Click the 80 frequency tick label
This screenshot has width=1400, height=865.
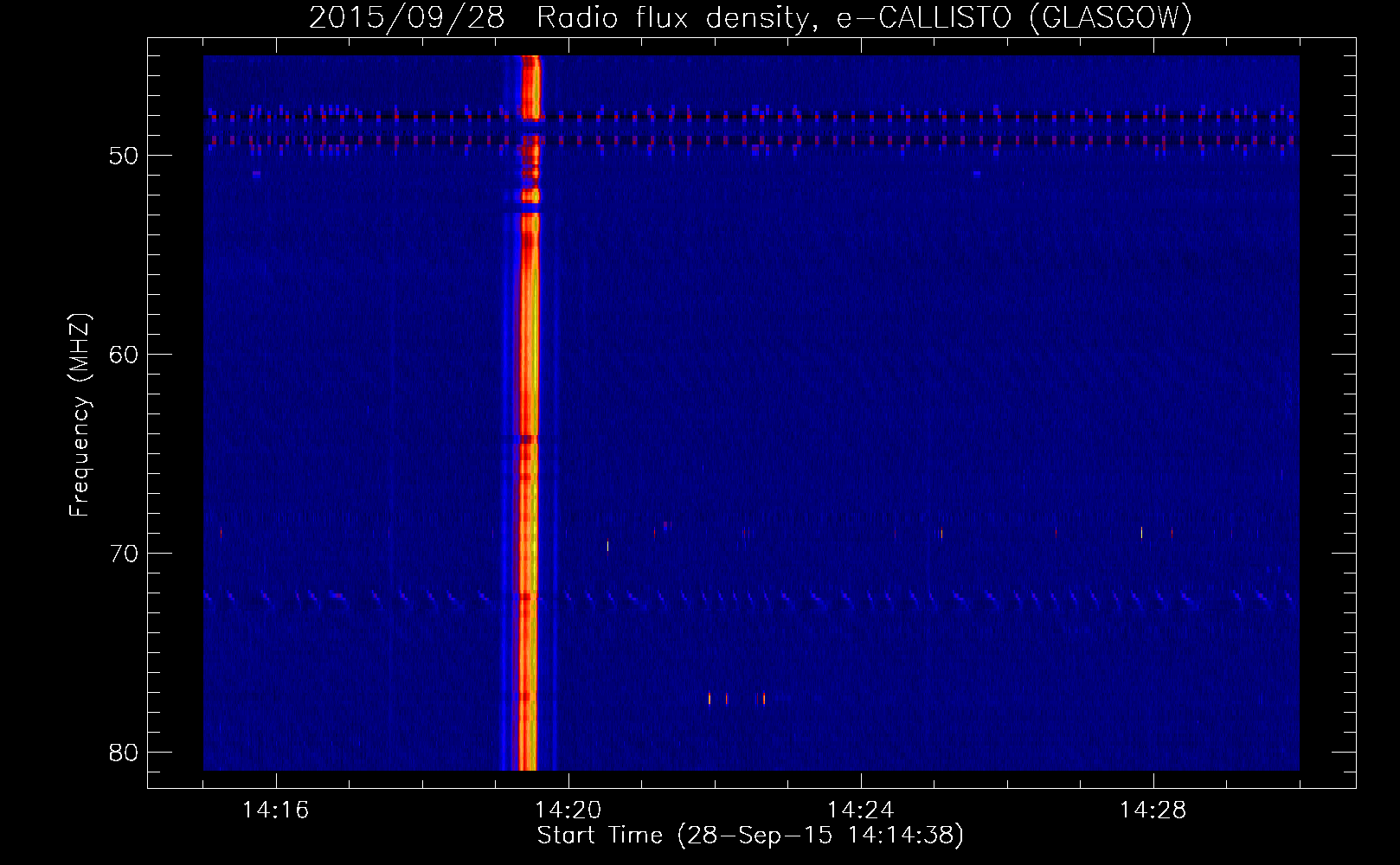124,753
